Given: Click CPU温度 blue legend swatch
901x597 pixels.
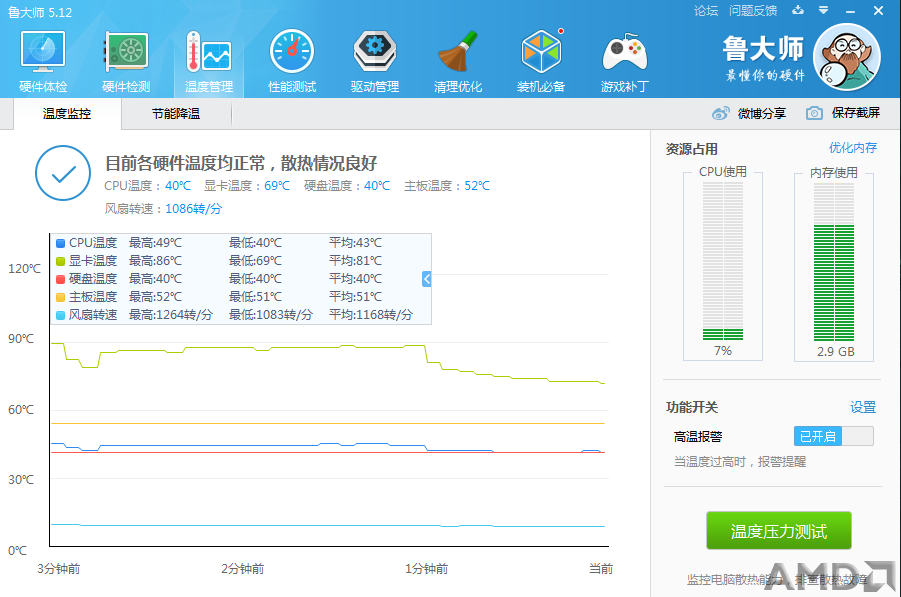Looking at the screenshot, I should [60, 243].
